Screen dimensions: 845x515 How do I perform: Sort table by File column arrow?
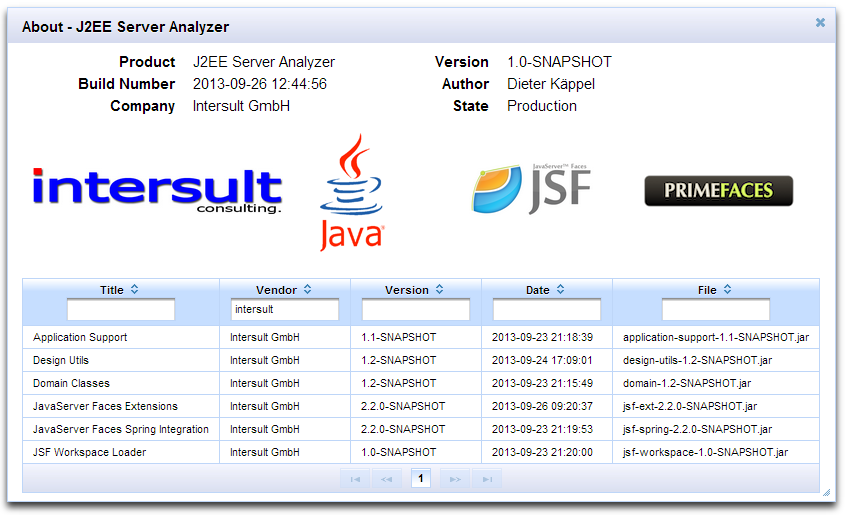coord(728,289)
